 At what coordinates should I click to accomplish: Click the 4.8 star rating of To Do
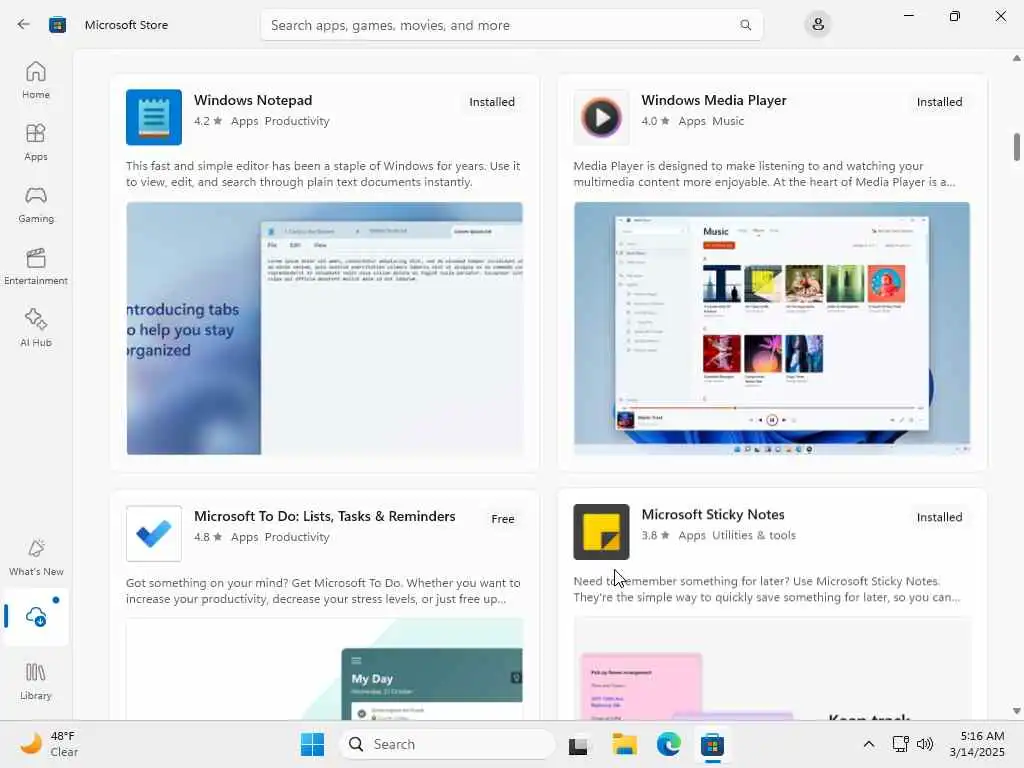pos(208,537)
